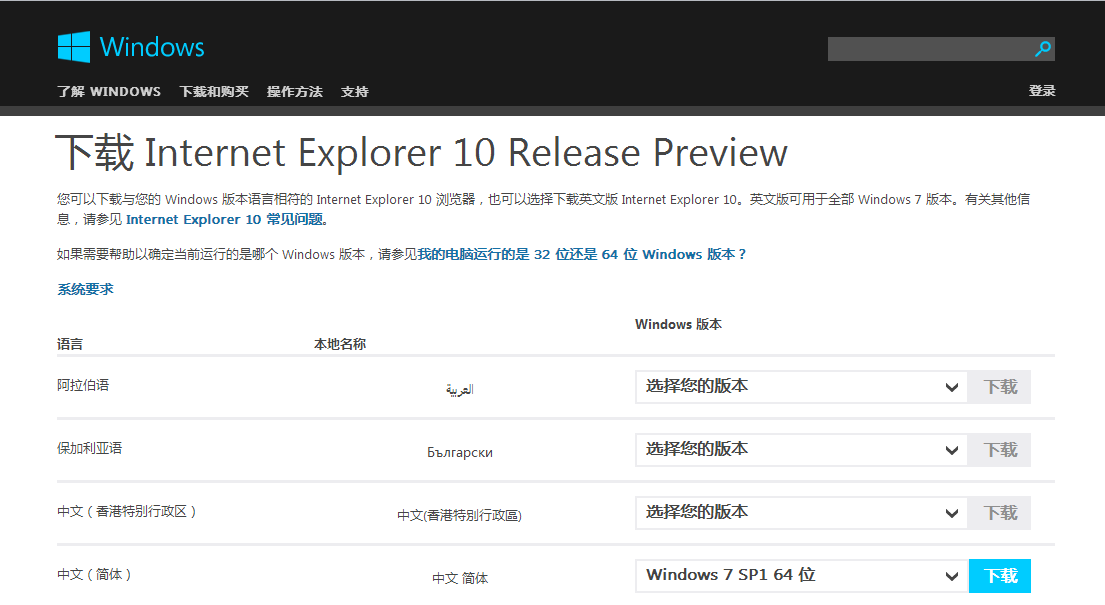1105x605 pixels.
Task: Open the Windows 7 SP1 64 位 dropdown
Action: tap(801, 575)
